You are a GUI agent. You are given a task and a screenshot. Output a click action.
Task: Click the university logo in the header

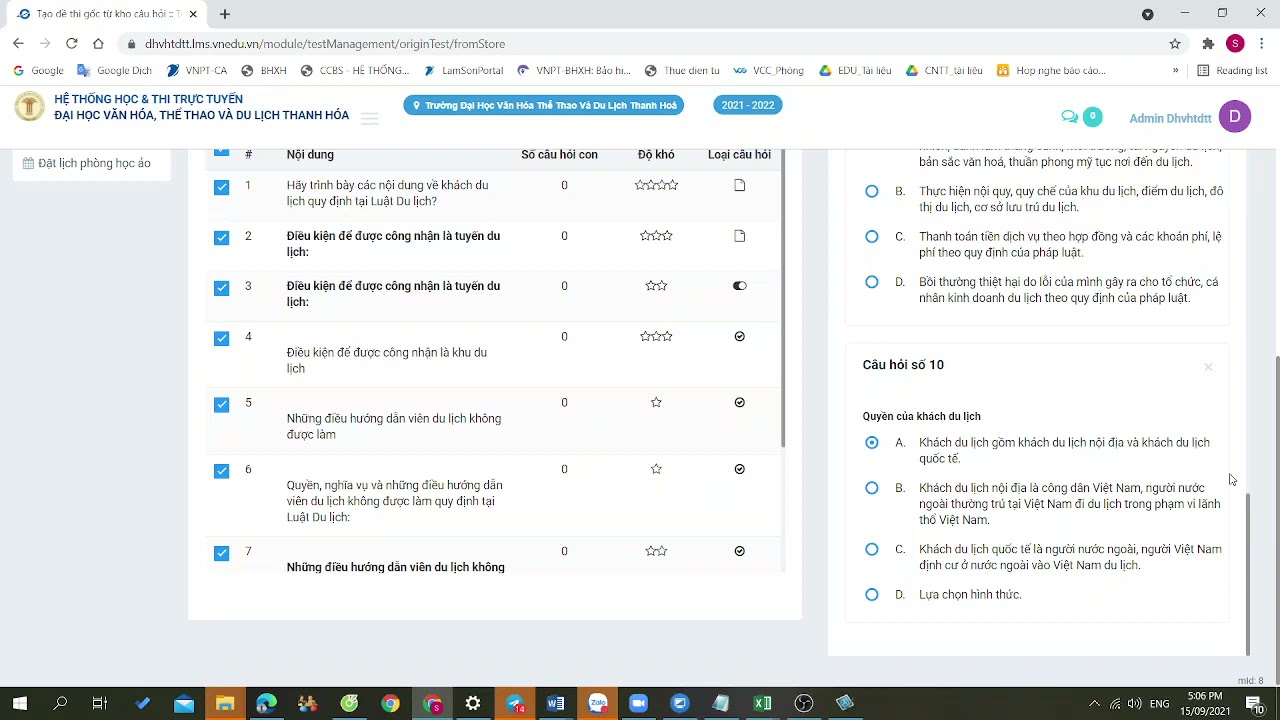pos(29,106)
